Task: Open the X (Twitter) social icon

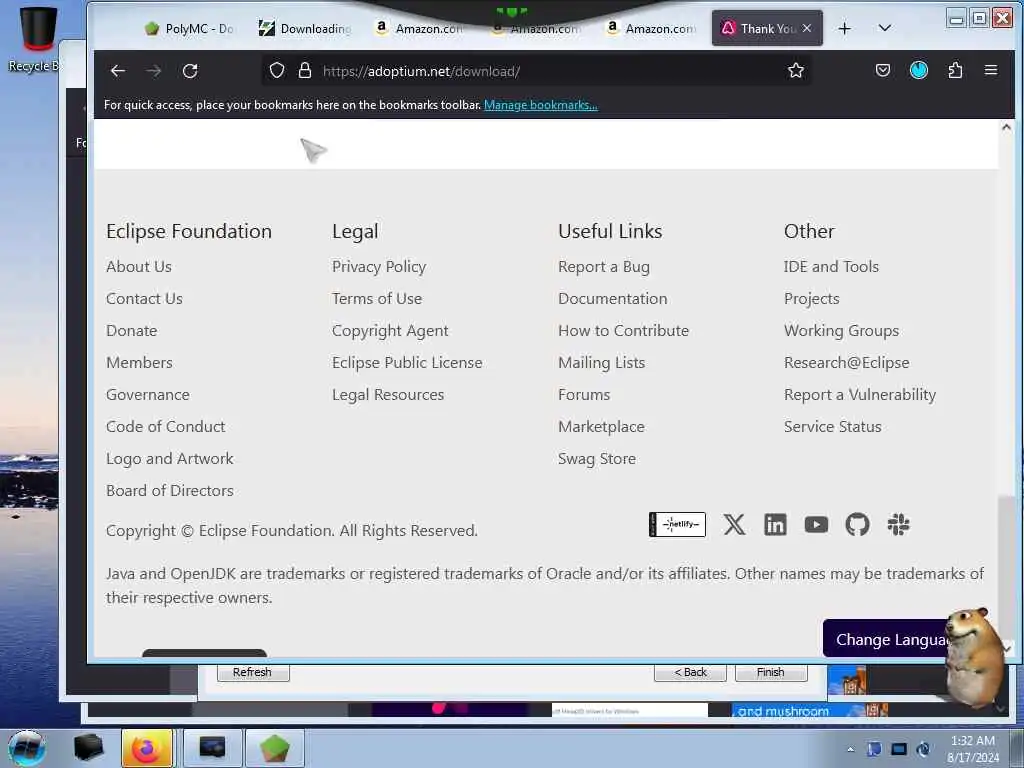Action: pos(734,524)
